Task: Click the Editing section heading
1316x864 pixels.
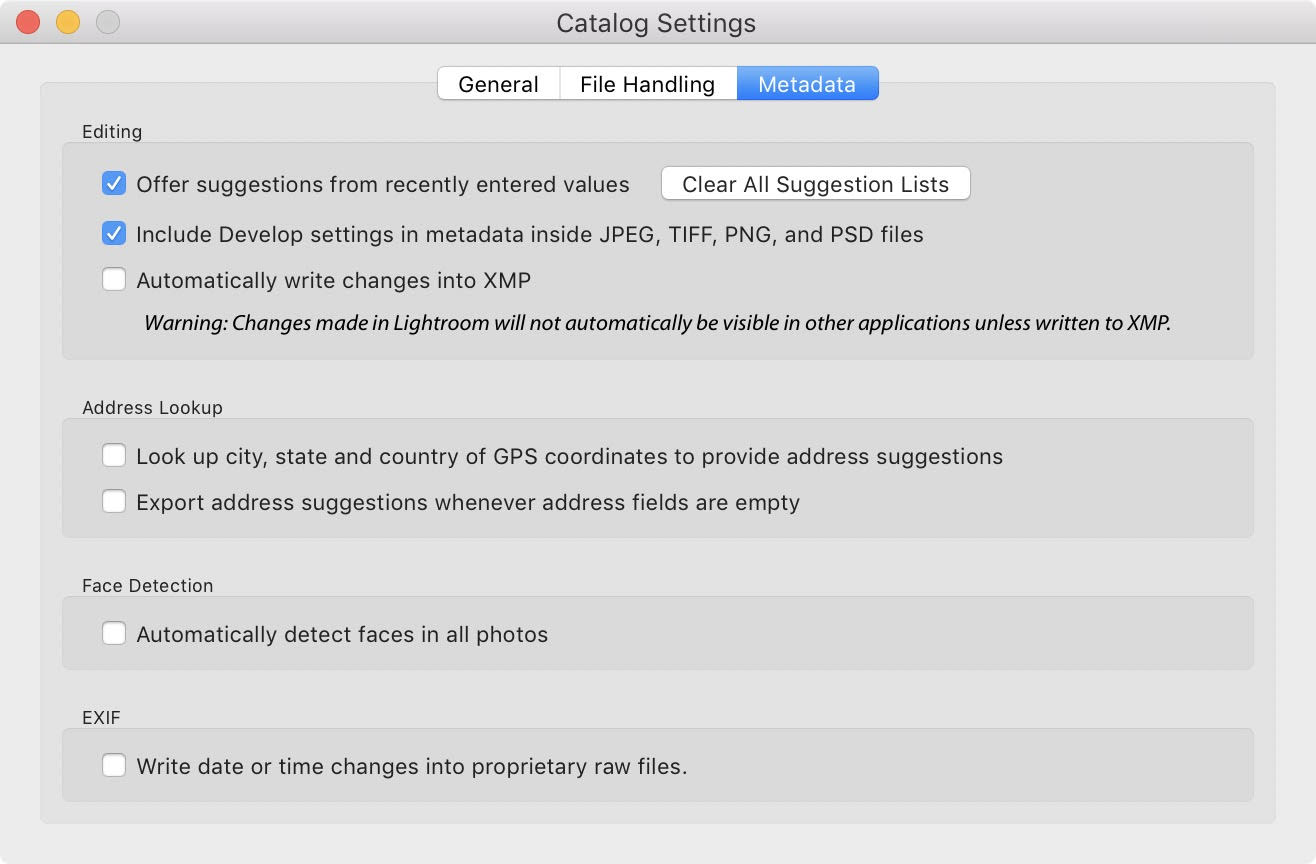Action: [112, 132]
